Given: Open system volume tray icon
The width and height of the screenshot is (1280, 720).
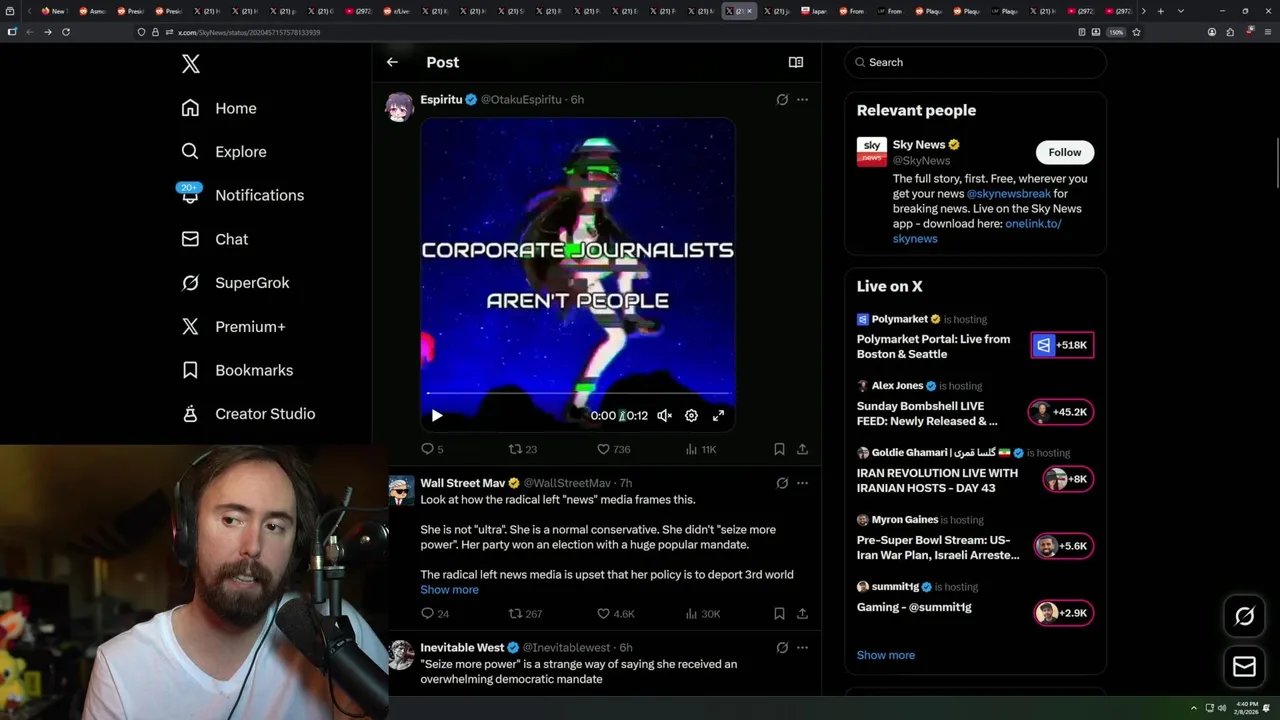Looking at the screenshot, I should click(1221, 708).
